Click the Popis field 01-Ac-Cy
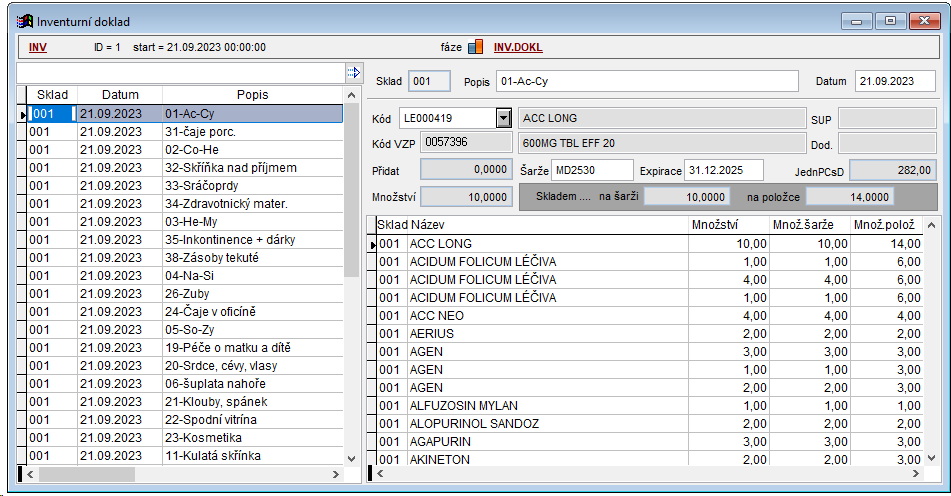The image size is (951, 496). tap(646, 81)
